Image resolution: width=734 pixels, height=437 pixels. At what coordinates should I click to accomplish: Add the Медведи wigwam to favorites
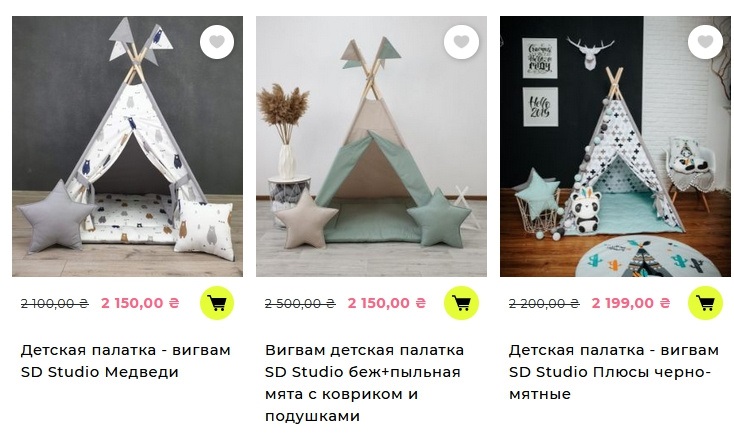click(x=217, y=42)
